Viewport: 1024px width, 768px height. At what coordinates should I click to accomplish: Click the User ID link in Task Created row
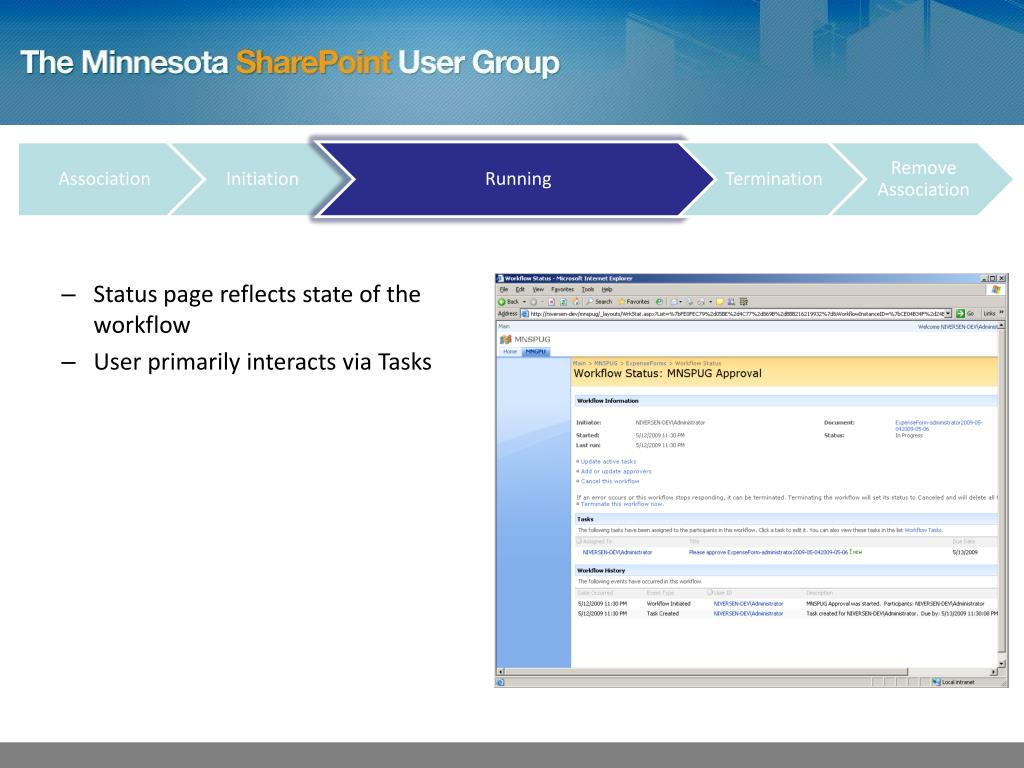click(x=748, y=613)
